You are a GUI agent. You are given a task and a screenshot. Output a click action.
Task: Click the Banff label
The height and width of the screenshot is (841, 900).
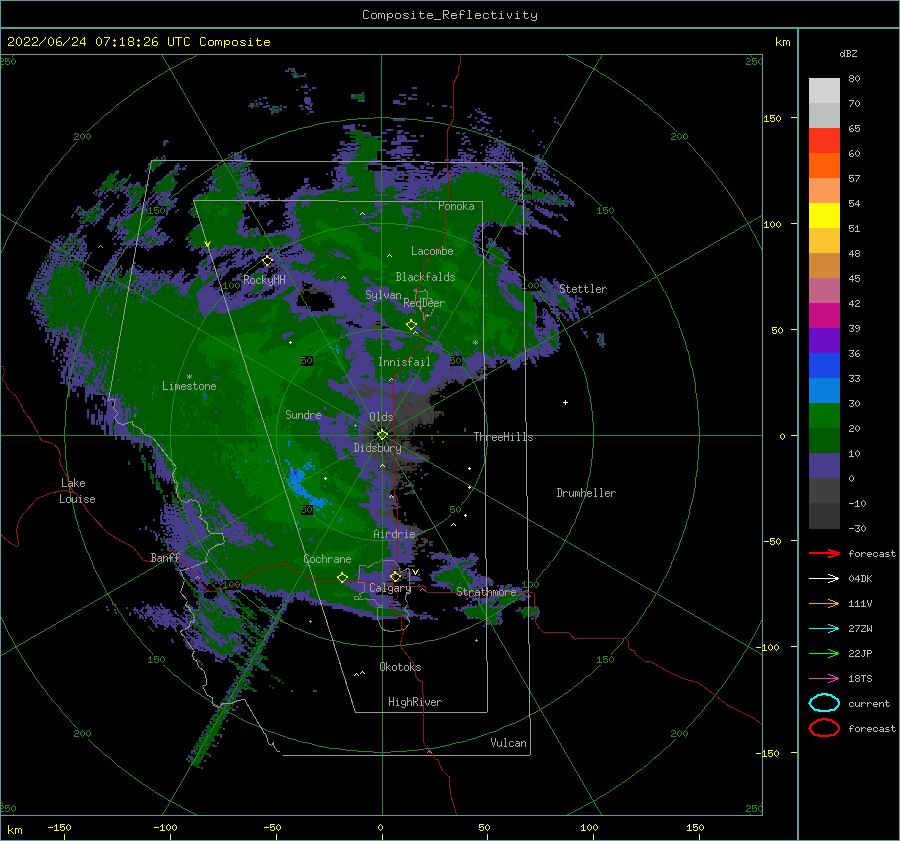[165, 557]
